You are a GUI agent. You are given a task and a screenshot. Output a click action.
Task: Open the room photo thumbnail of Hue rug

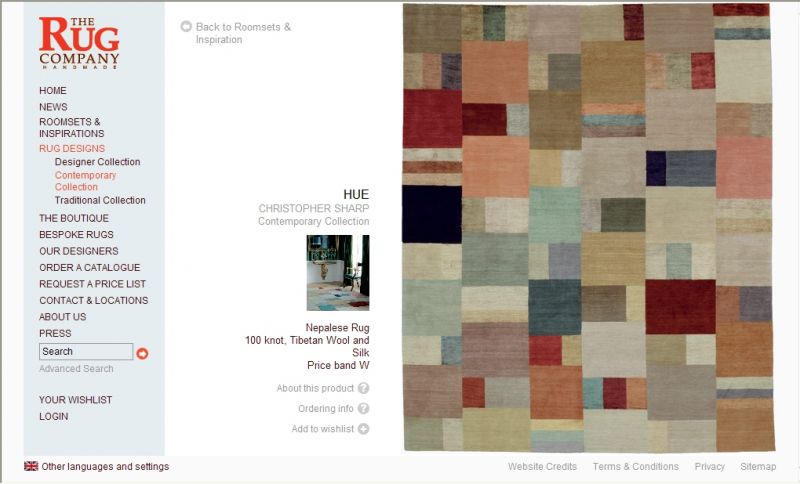[338, 272]
